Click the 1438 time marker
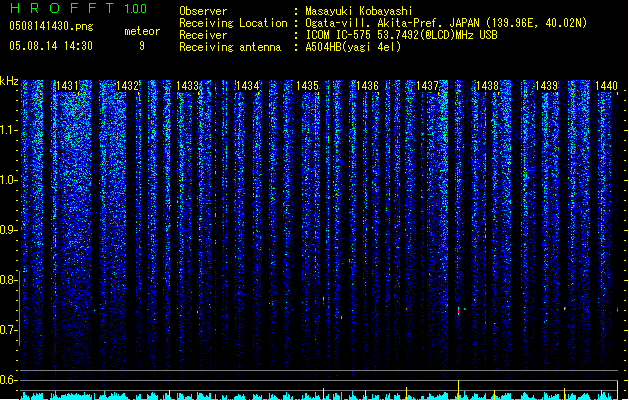Image resolution: width=629 pixels, height=400 pixels. tap(487, 86)
